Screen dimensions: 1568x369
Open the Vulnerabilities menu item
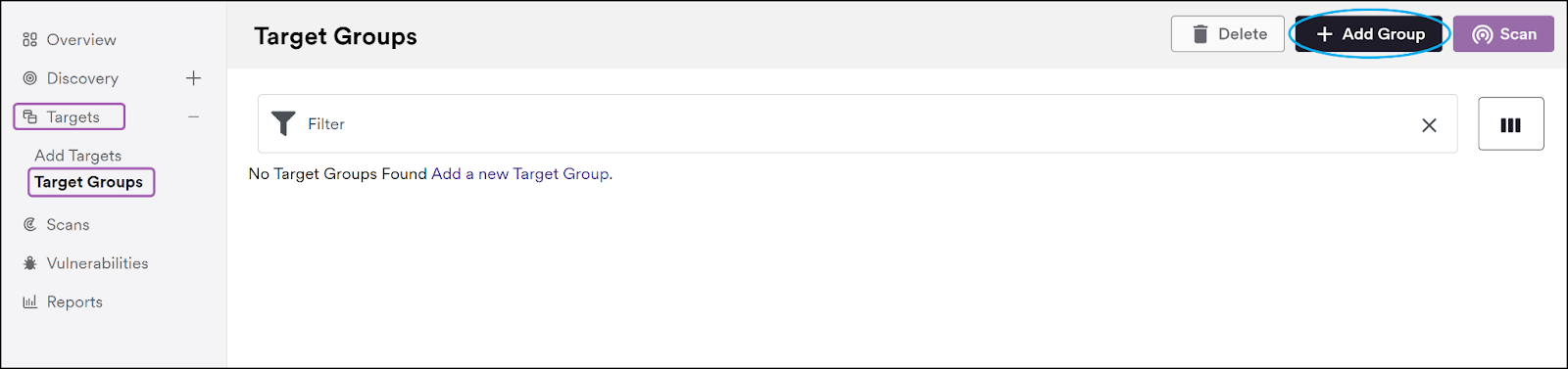[97, 263]
